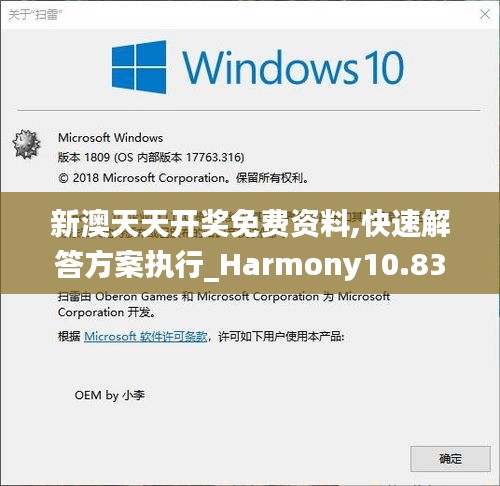500x486 pixels.
Task: Select the Microsoft Windows heading text
Action: click(110, 138)
